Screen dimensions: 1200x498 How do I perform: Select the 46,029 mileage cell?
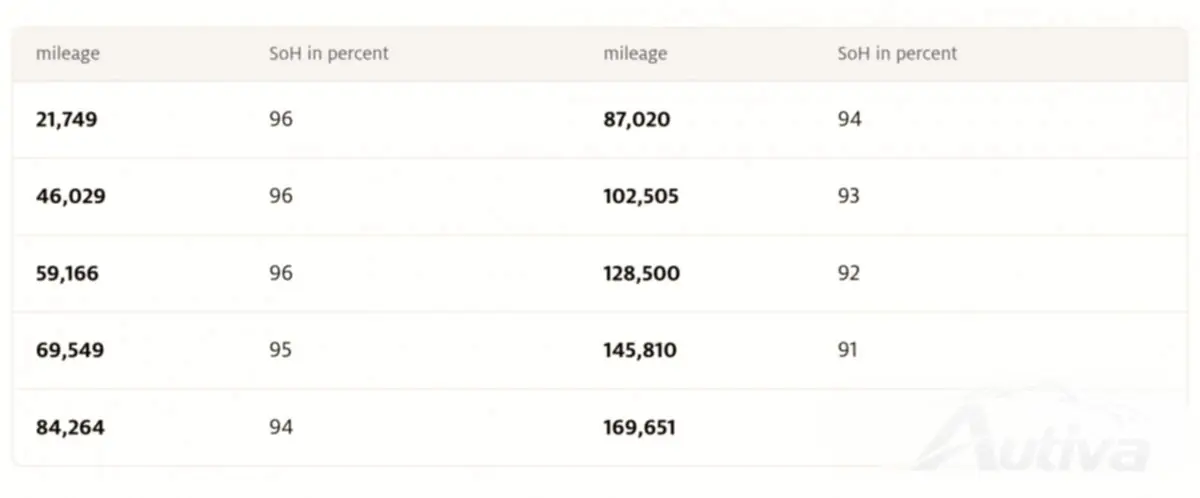point(70,197)
